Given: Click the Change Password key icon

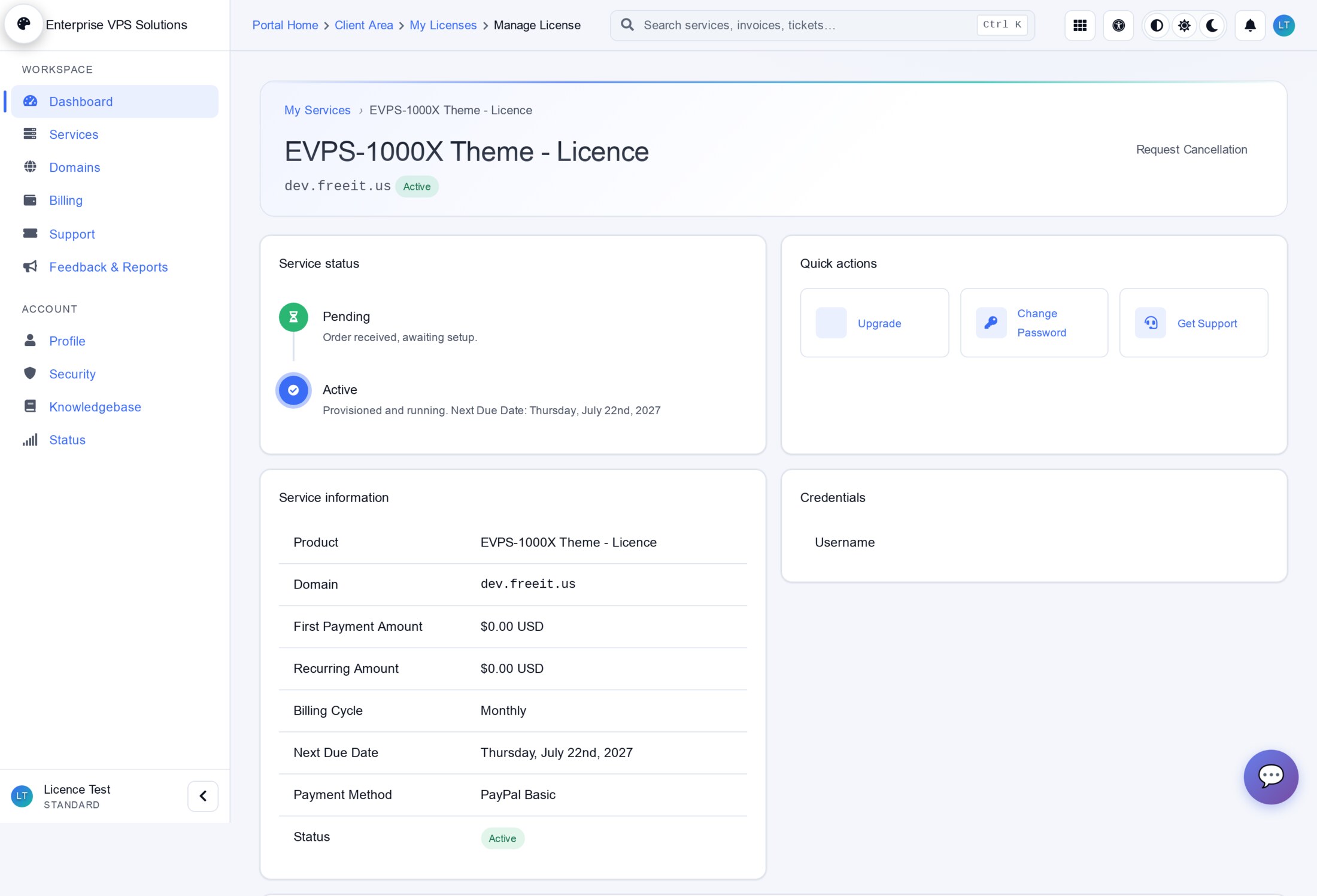Looking at the screenshot, I should (991, 323).
